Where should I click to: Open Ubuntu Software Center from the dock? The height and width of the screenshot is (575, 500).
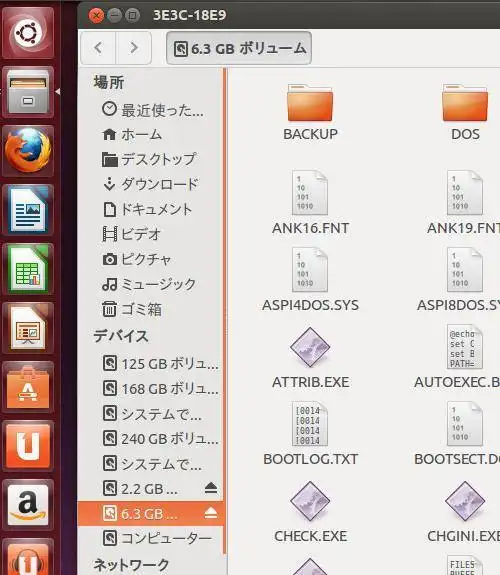tap(28, 387)
